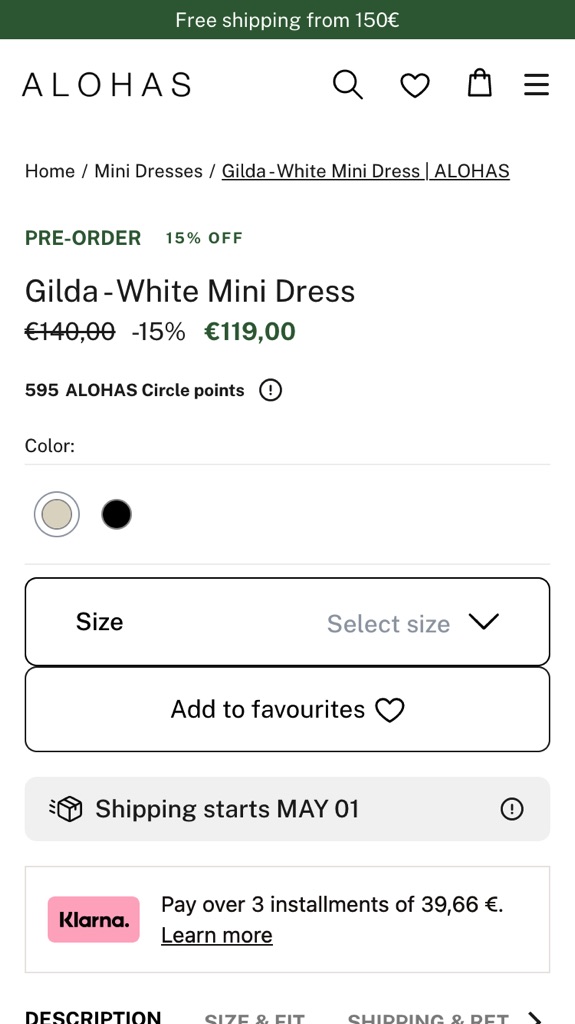
Task: Open the search magnifier icon
Action: pyautogui.click(x=348, y=85)
